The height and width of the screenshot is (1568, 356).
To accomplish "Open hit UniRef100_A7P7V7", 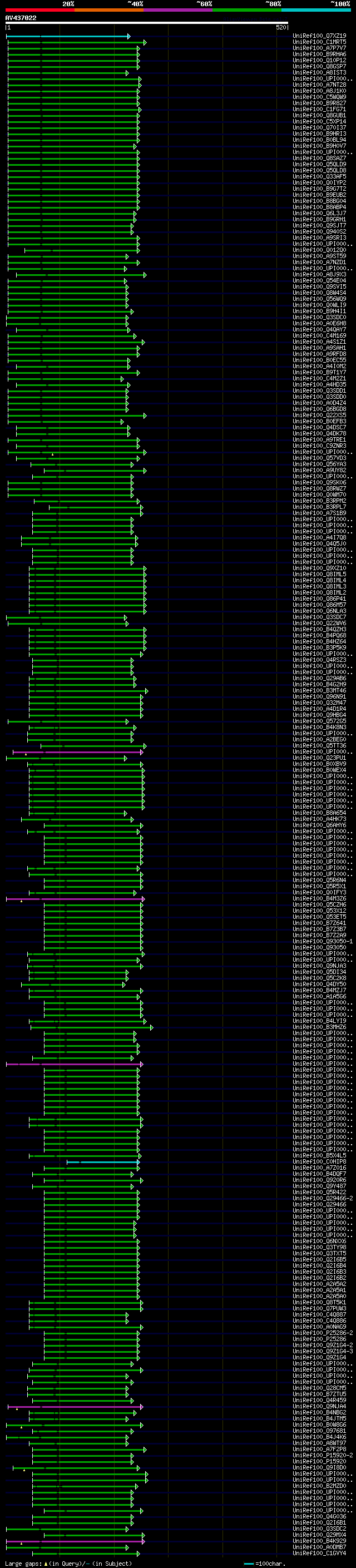I will pyautogui.click(x=319, y=48).
